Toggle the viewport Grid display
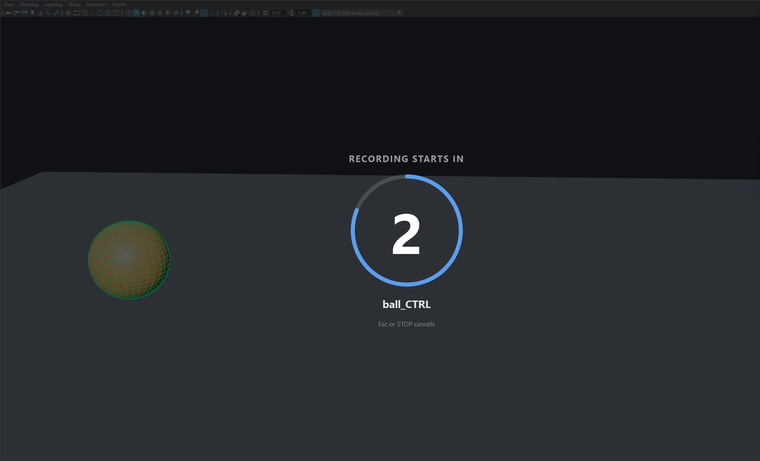Image resolution: width=760 pixels, height=461 pixels. [x=68, y=13]
